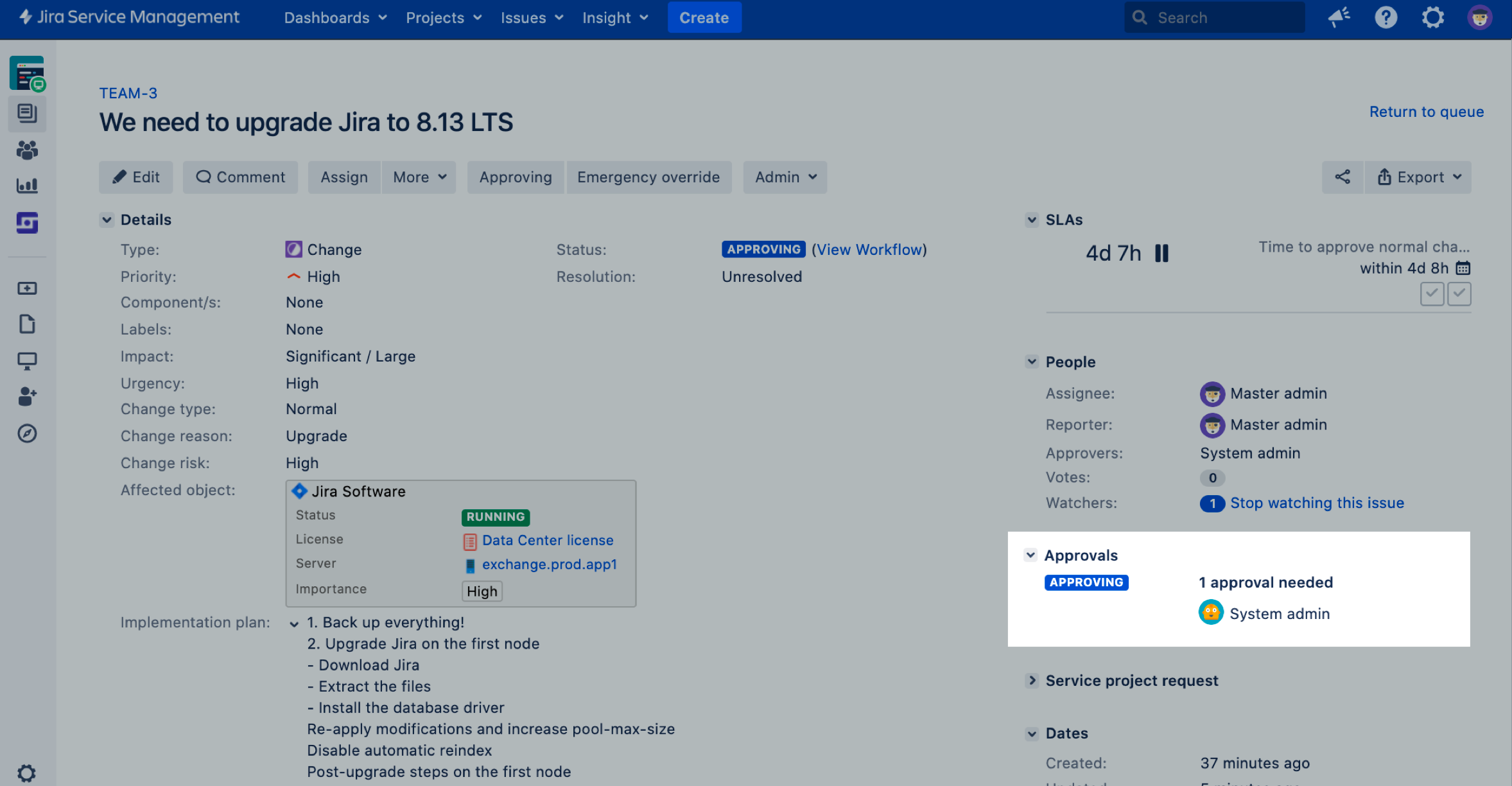Click the Jira Service Management logo
Image resolution: width=1512 pixels, height=786 pixels.
point(128,17)
